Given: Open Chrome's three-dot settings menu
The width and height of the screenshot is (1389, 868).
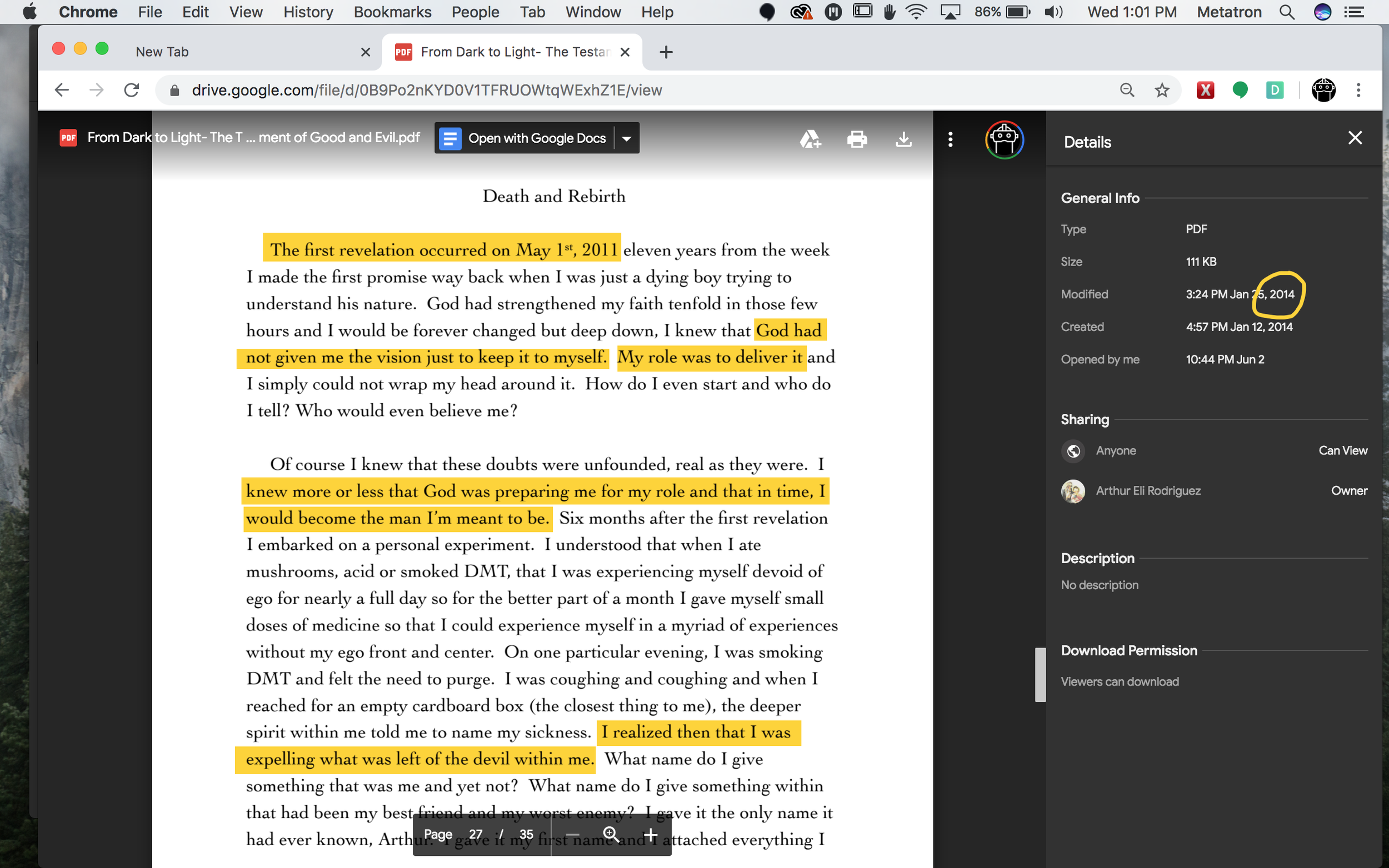Looking at the screenshot, I should [x=1358, y=90].
